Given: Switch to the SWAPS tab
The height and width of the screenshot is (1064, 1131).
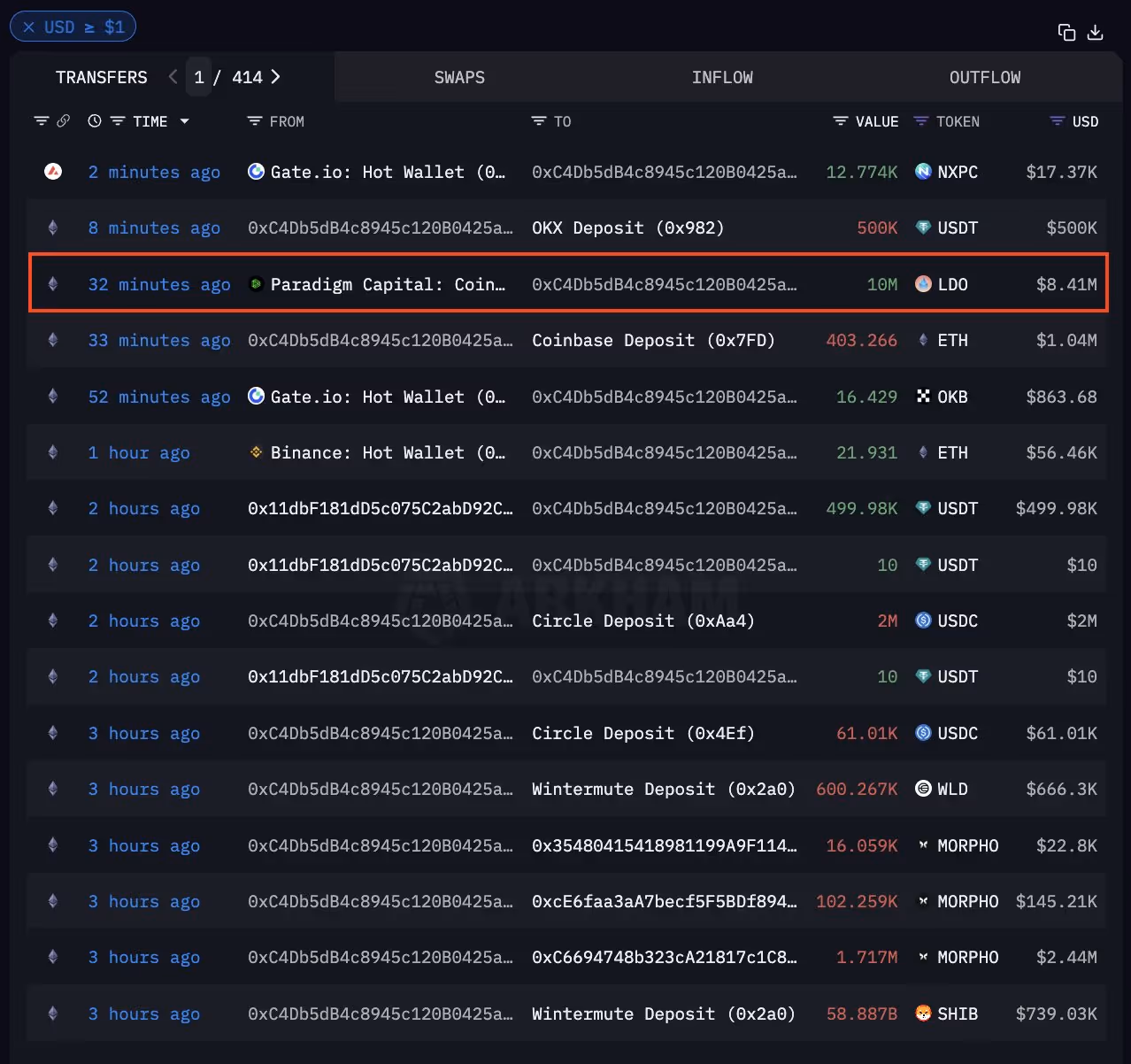Looking at the screenshot, I should pyautogui.click(x=459, y=77).
